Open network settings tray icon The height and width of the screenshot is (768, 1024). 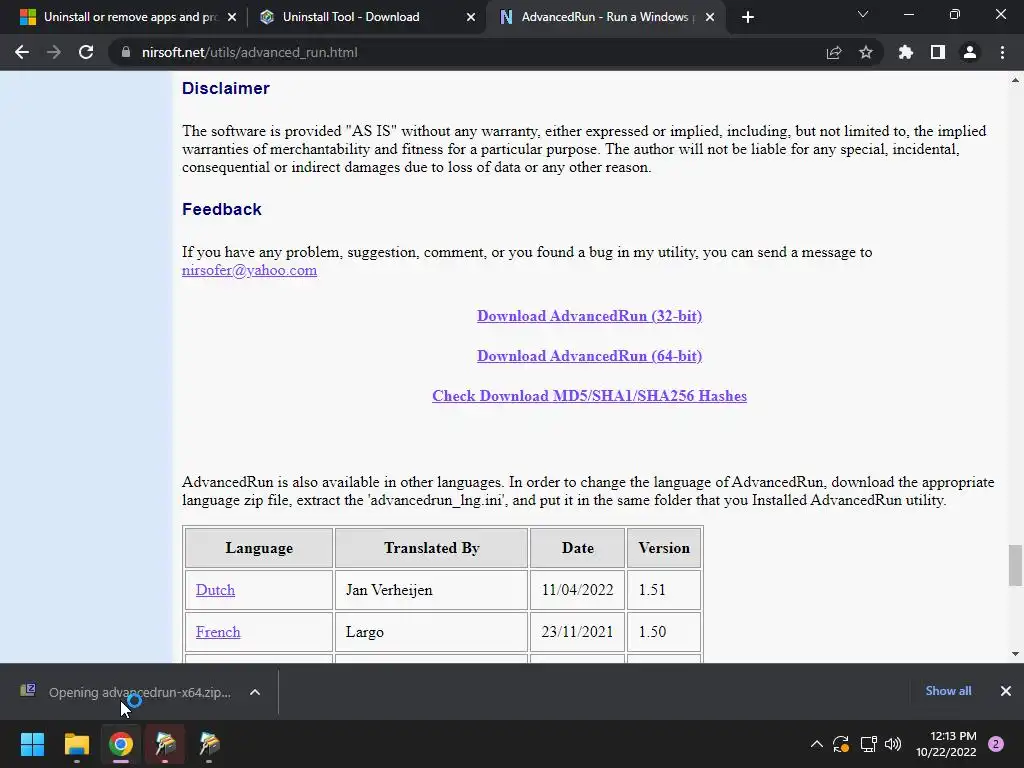pos(868,743)
